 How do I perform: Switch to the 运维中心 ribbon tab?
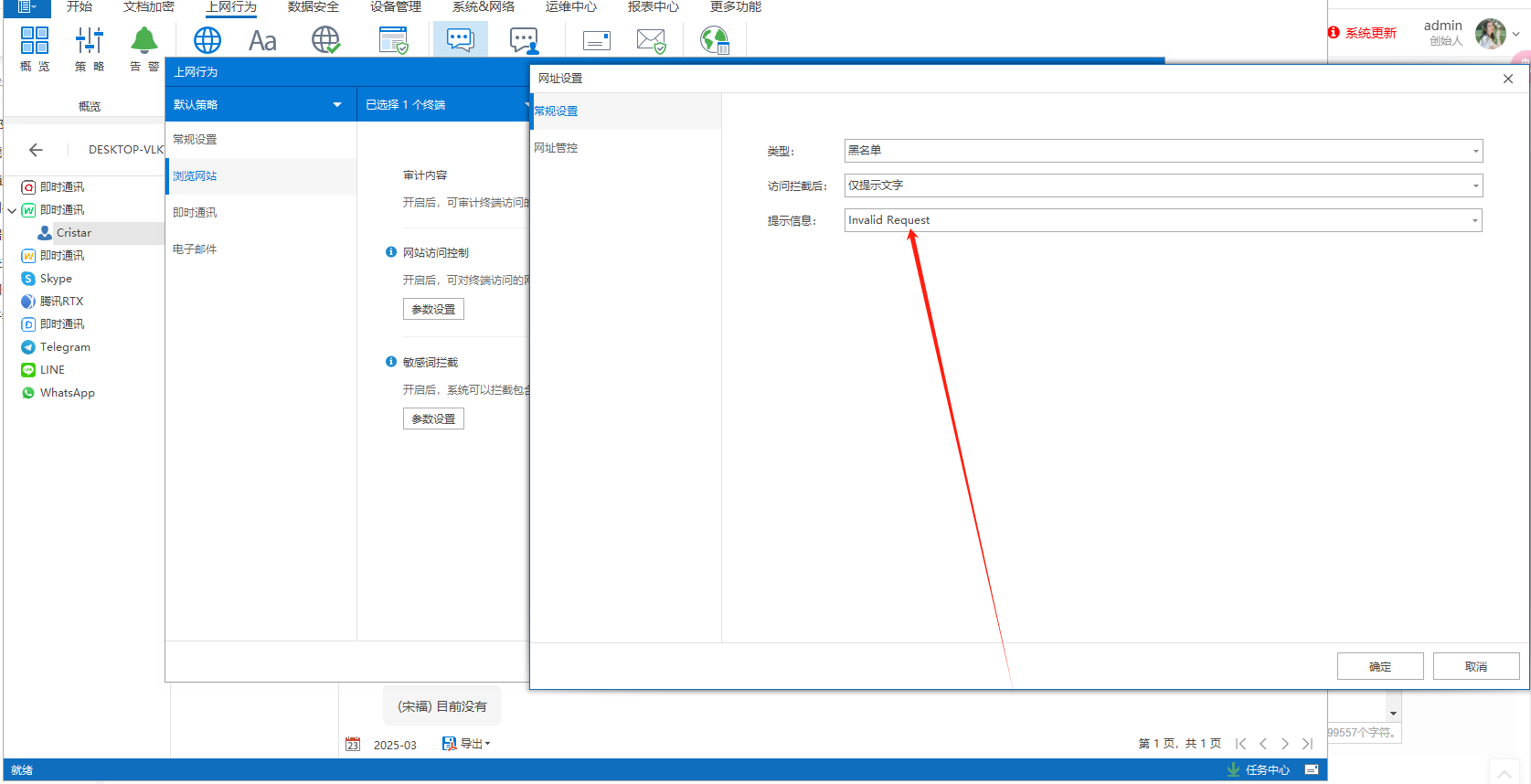(571, 6)
